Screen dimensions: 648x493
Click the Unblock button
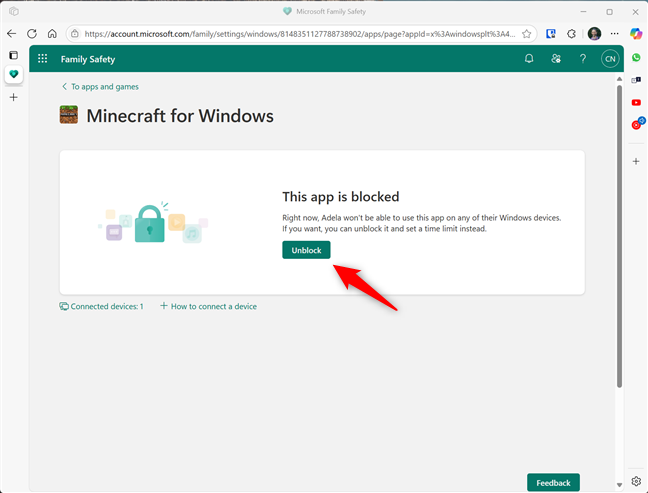pyautogui.click(x=306, y=250)
